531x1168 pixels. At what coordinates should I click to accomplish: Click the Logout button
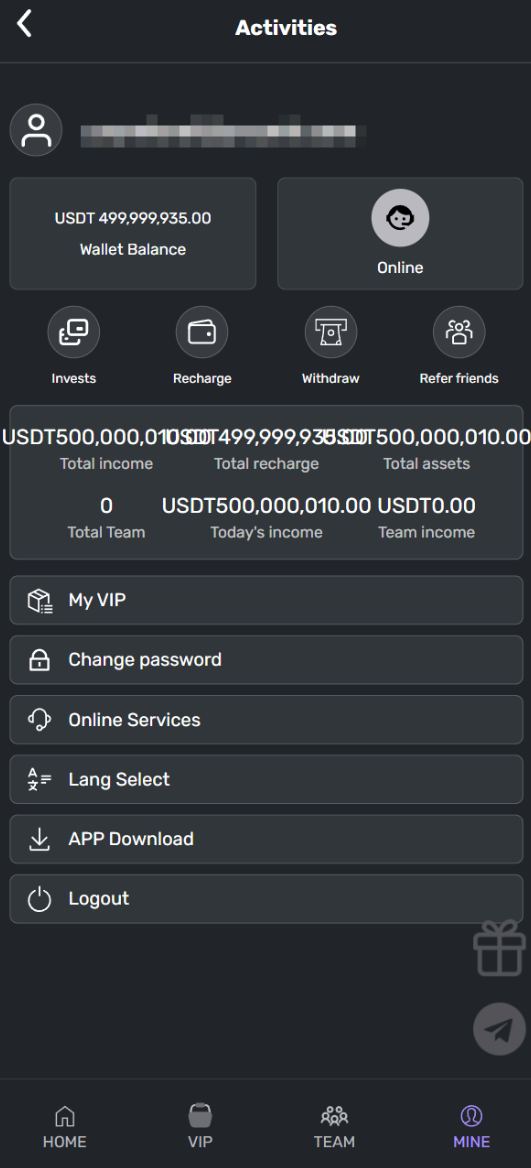tap(266, 898)
